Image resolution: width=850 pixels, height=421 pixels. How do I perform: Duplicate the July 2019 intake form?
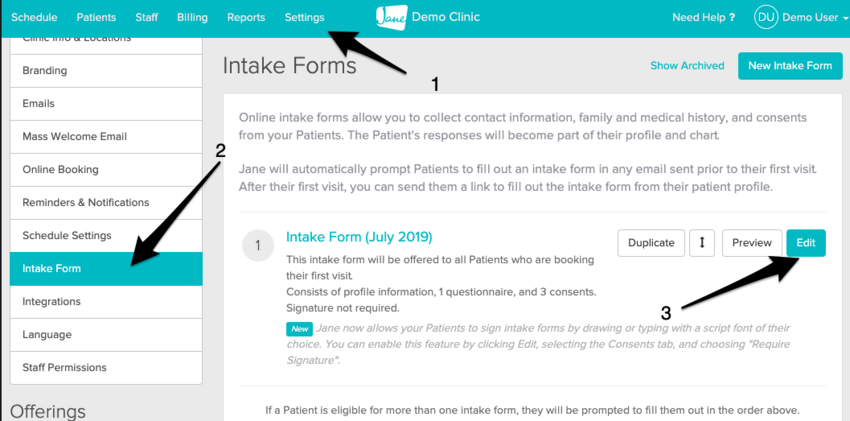tap(652, 243)
